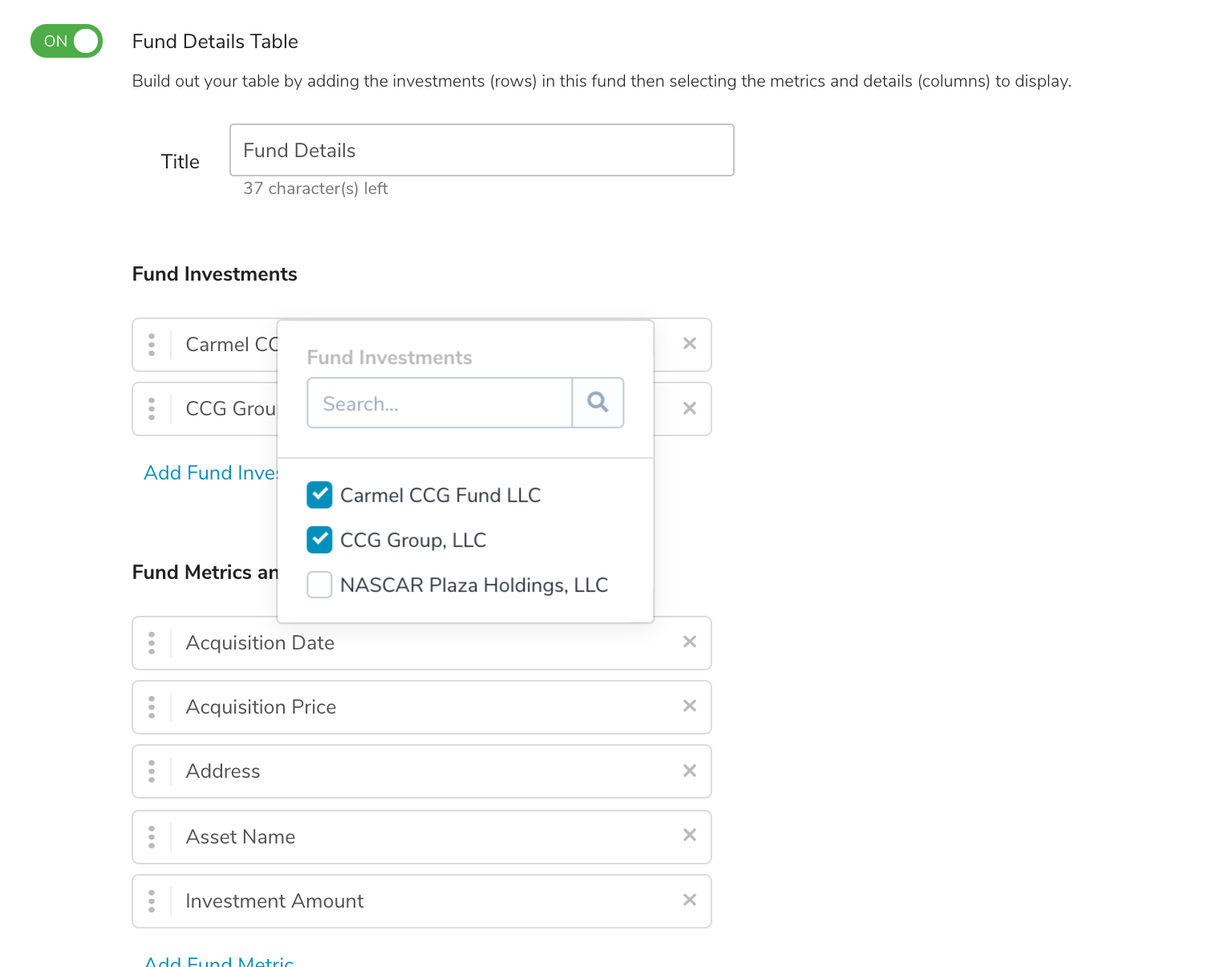Click the Add Fund Investment link
The width and height of the screenshot is (1232, 967).
pos(210,473)
